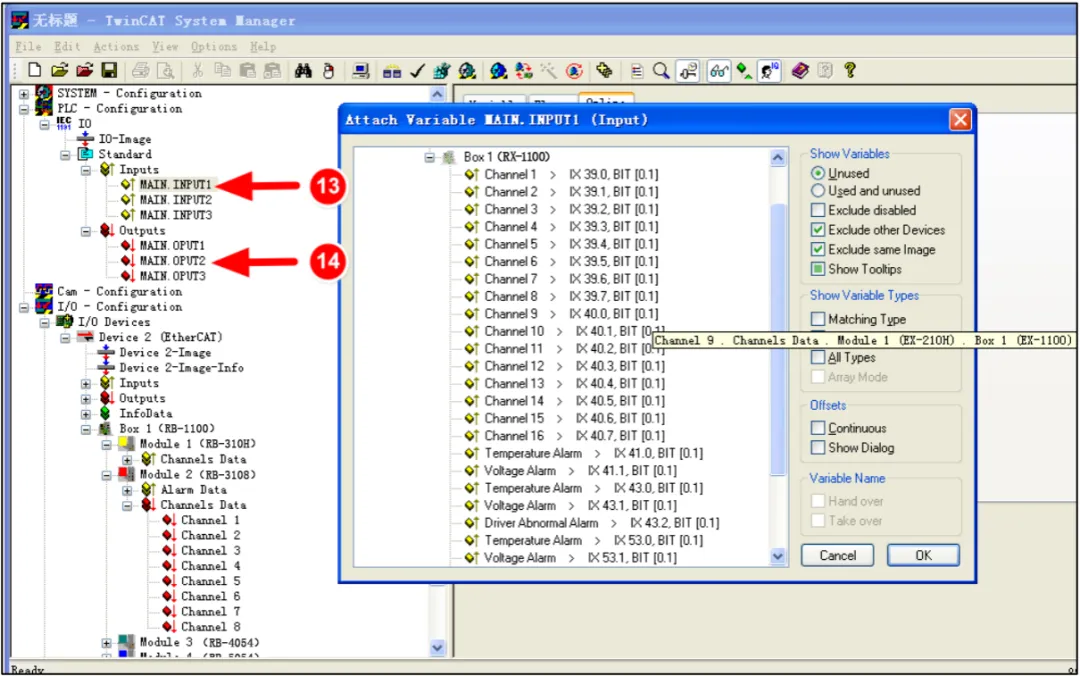
Task: Expand Module 3 (RB-4054) in tree
Action: pos(107,642)
